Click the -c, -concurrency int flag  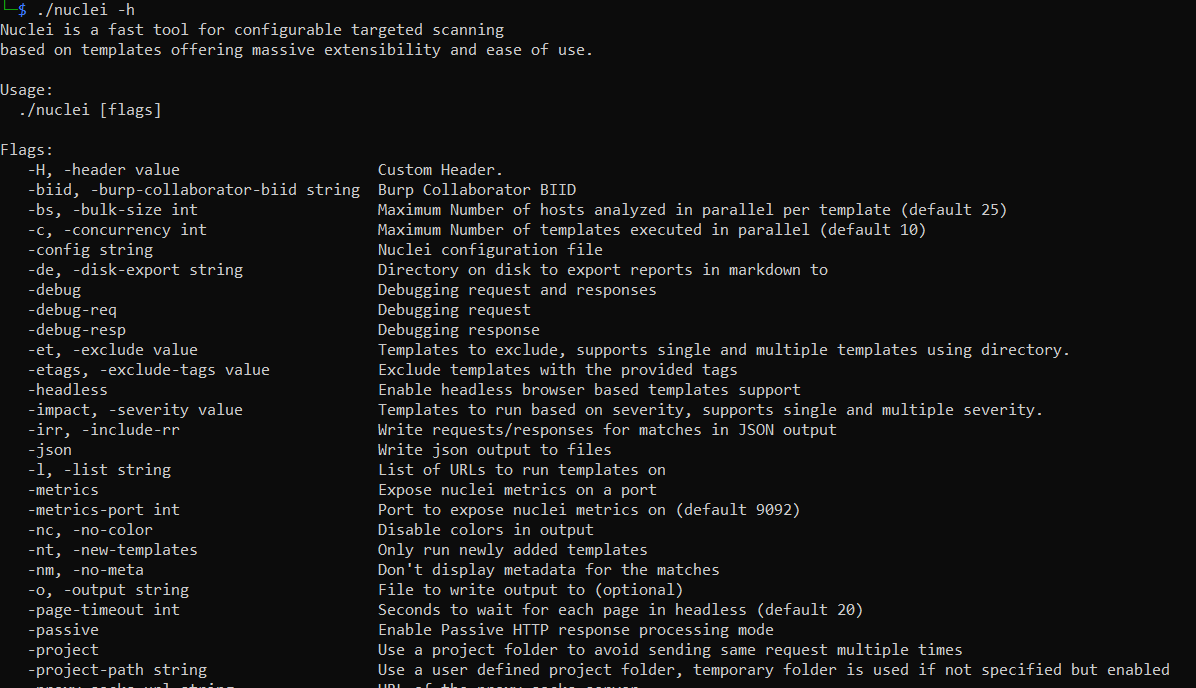tap(117, 230)
